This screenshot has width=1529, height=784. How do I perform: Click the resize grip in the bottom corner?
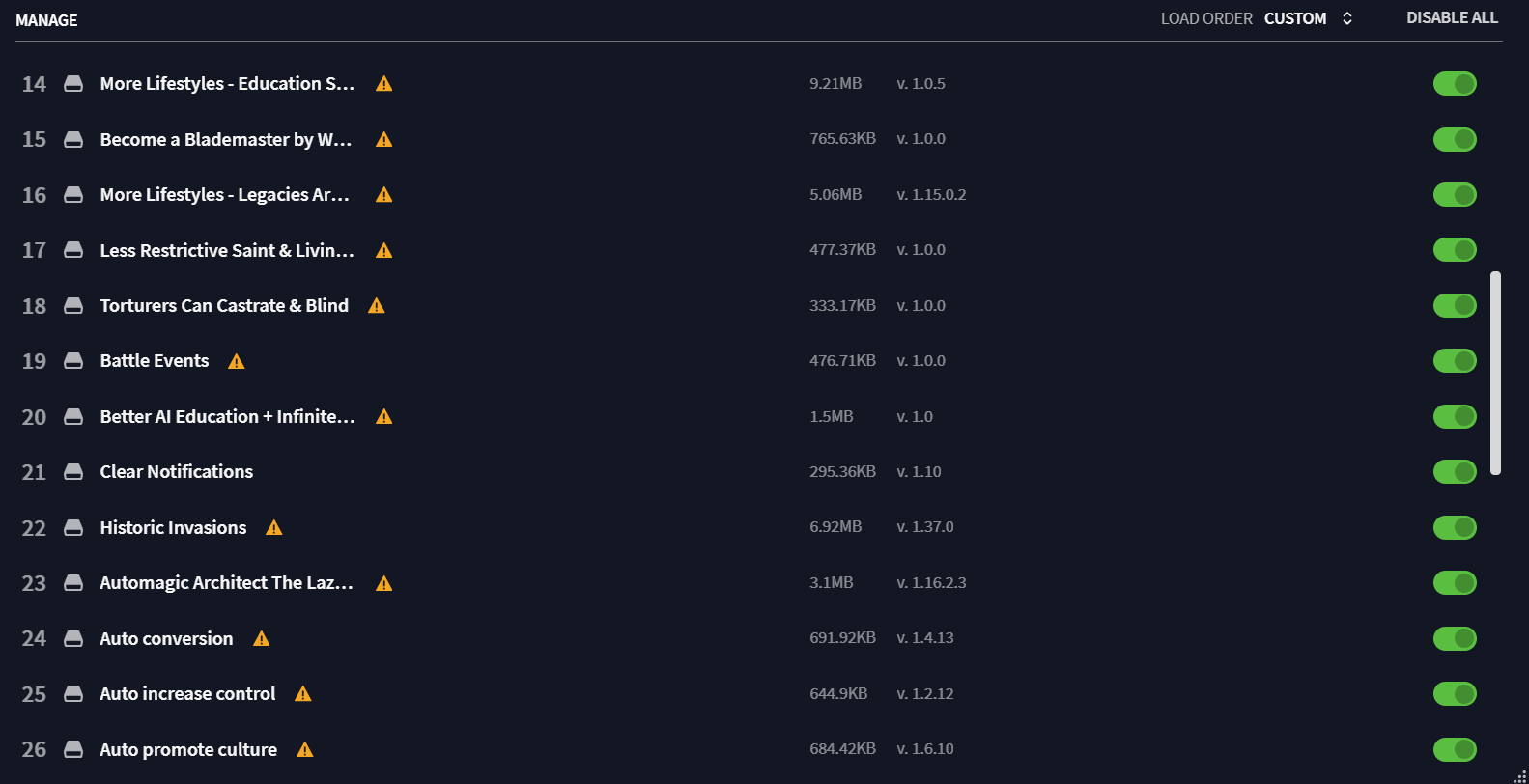(1519, 775)
